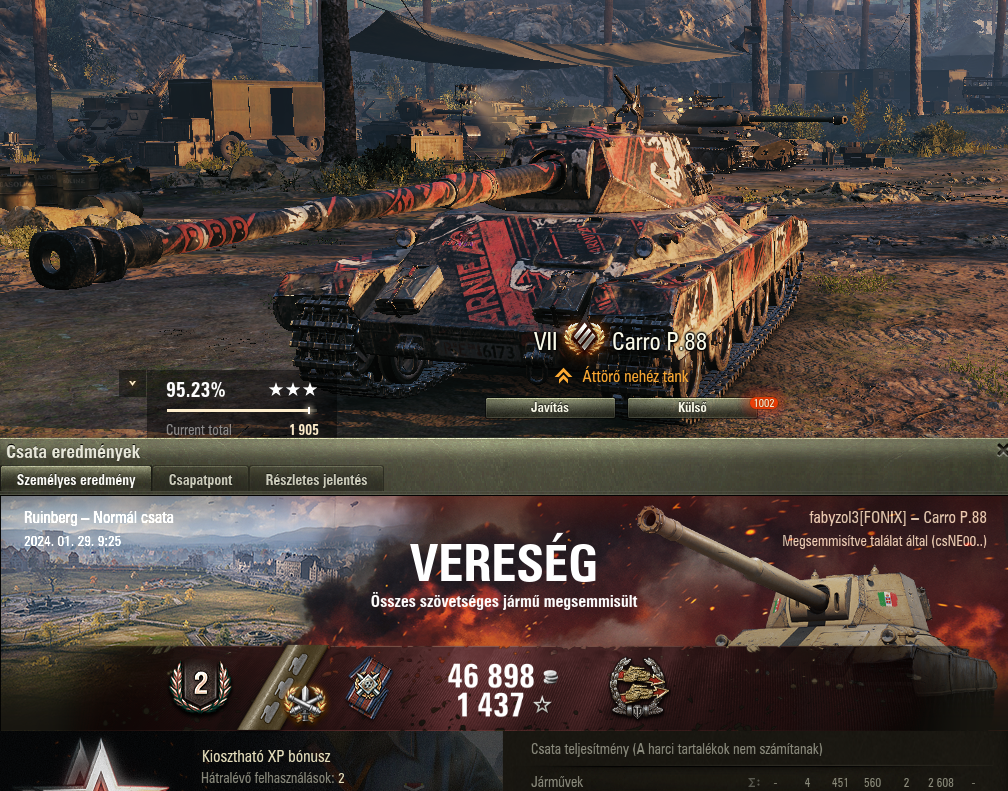The image size is (1008, 791).
Task: Click the mastery badge icon beside Carro P.88
Action: click(x=584, y=339)
